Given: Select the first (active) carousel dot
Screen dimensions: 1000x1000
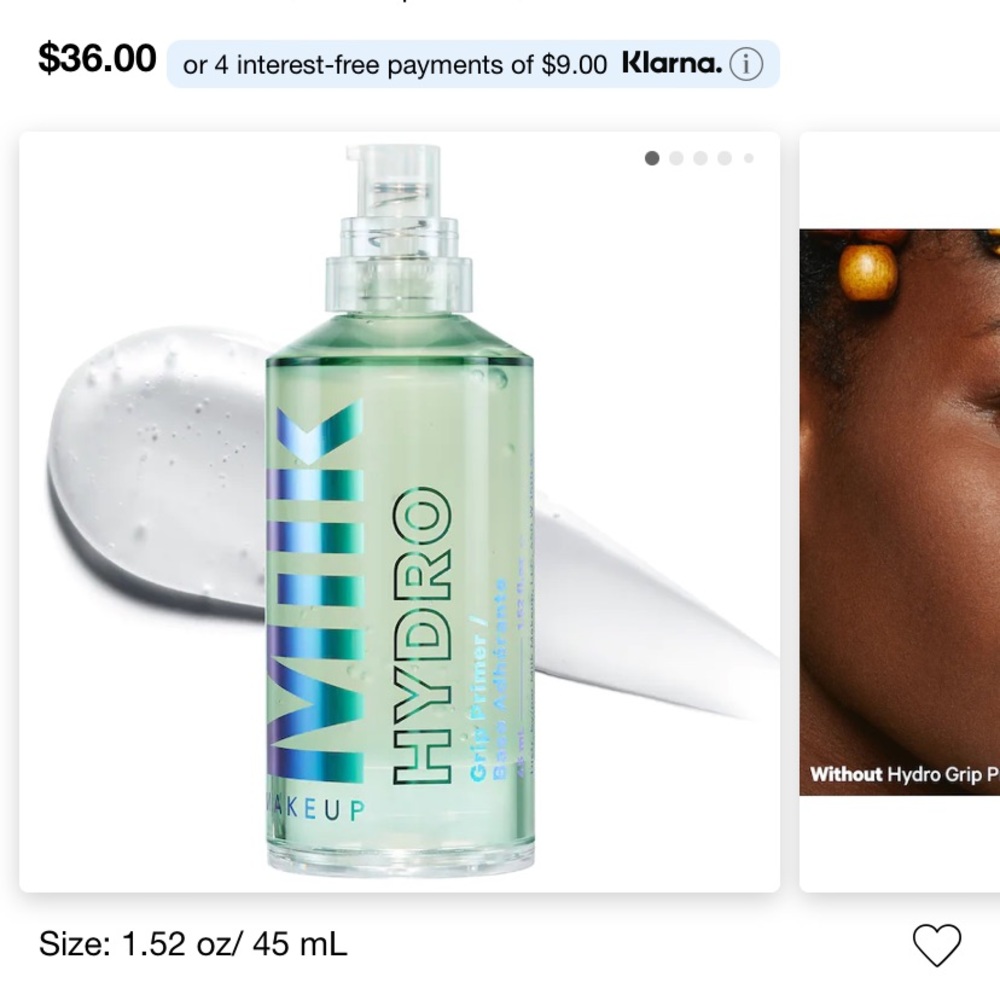Looking at the screenshot, I should [652, 158].
